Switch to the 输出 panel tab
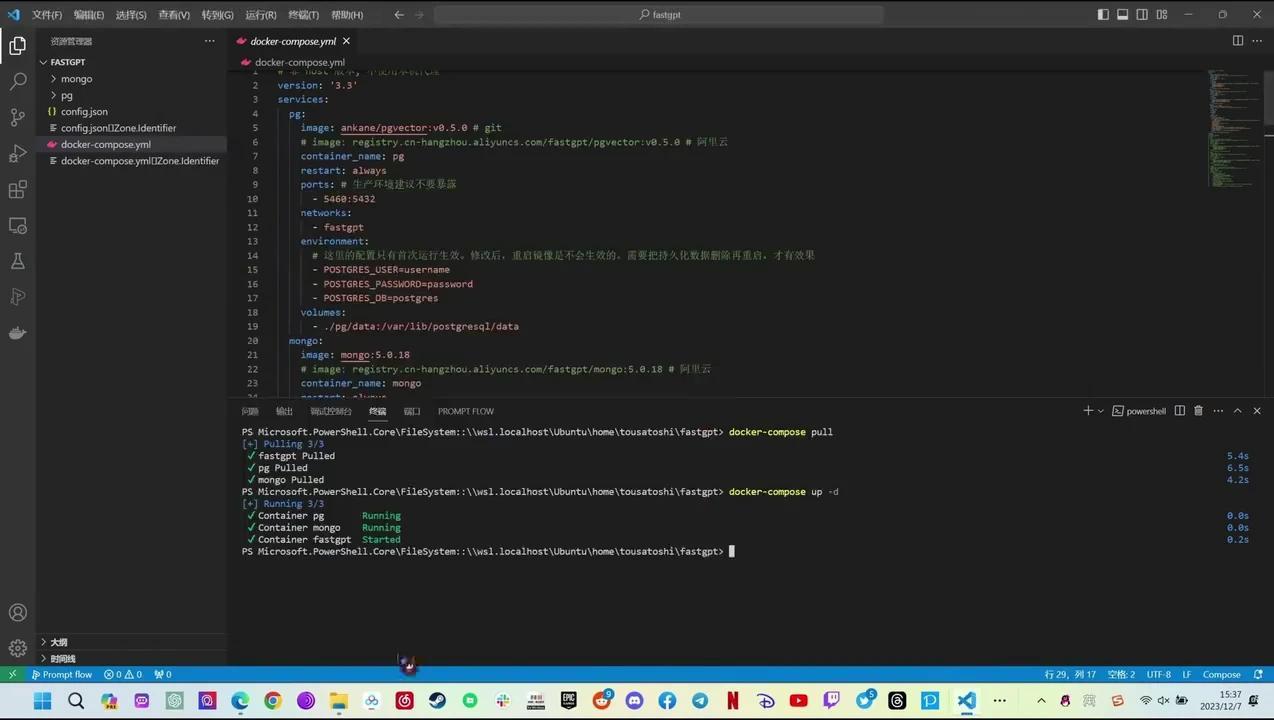The image size is (1274, 720). click(x=285, y=411)
